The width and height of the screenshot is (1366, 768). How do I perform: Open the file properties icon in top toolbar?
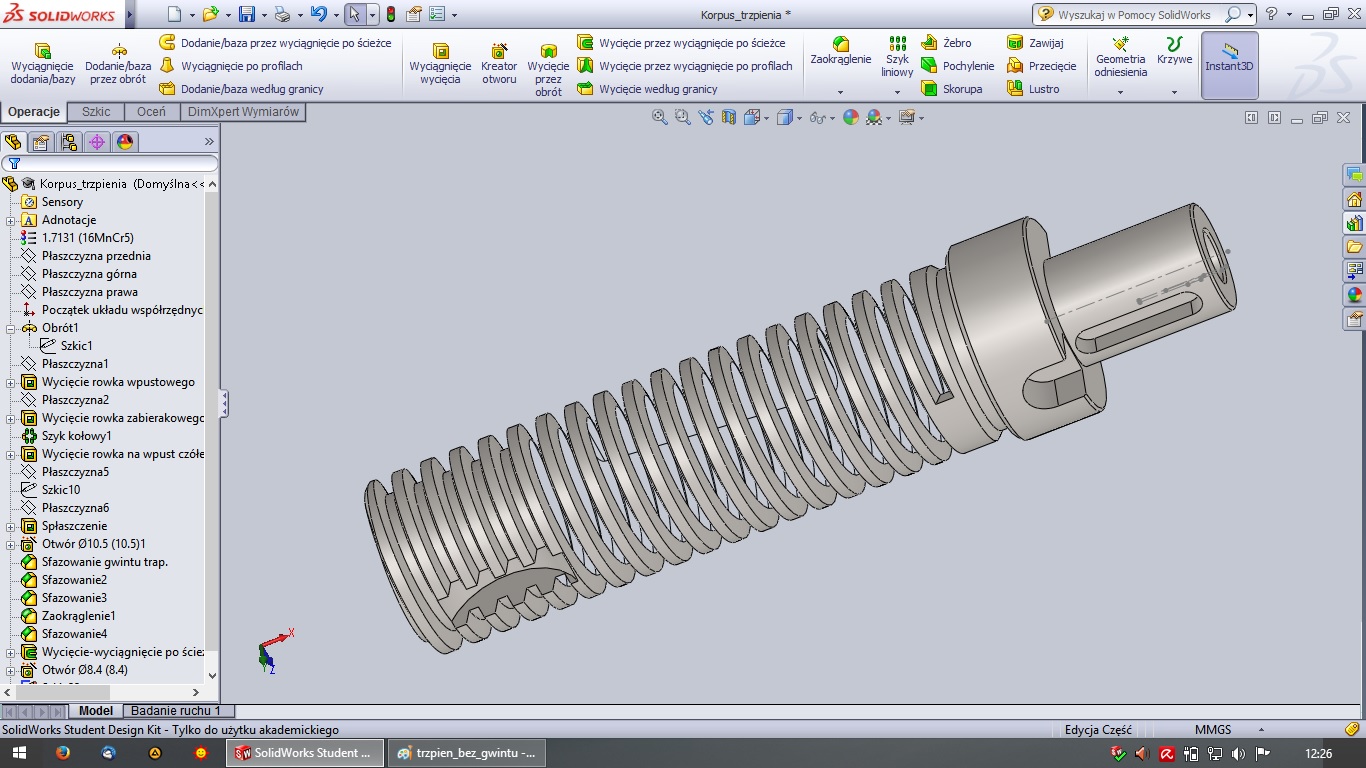(x=413, y=14)
